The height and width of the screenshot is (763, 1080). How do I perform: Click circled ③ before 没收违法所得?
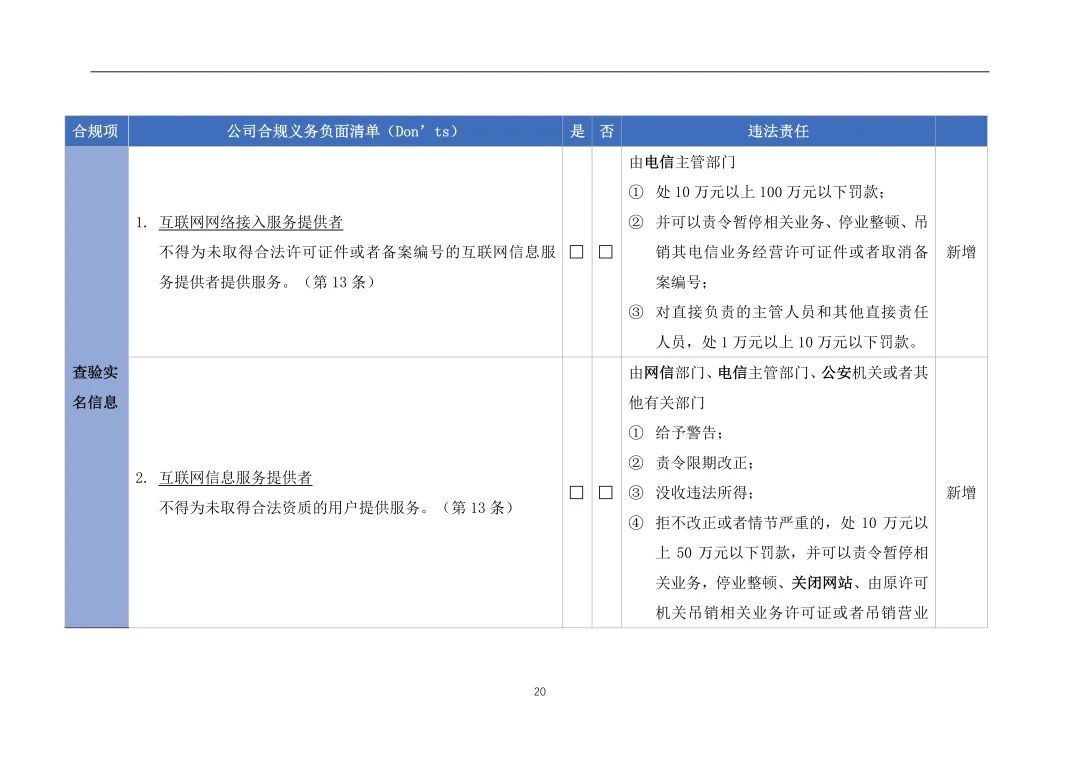coord(636,492)
